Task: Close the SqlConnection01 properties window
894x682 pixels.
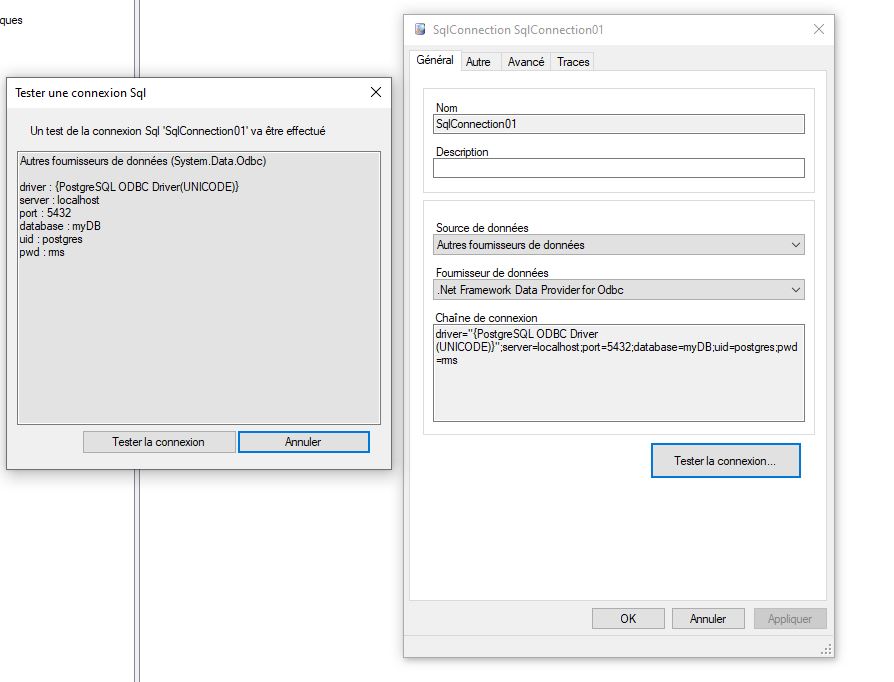Action: pos(819,30)
